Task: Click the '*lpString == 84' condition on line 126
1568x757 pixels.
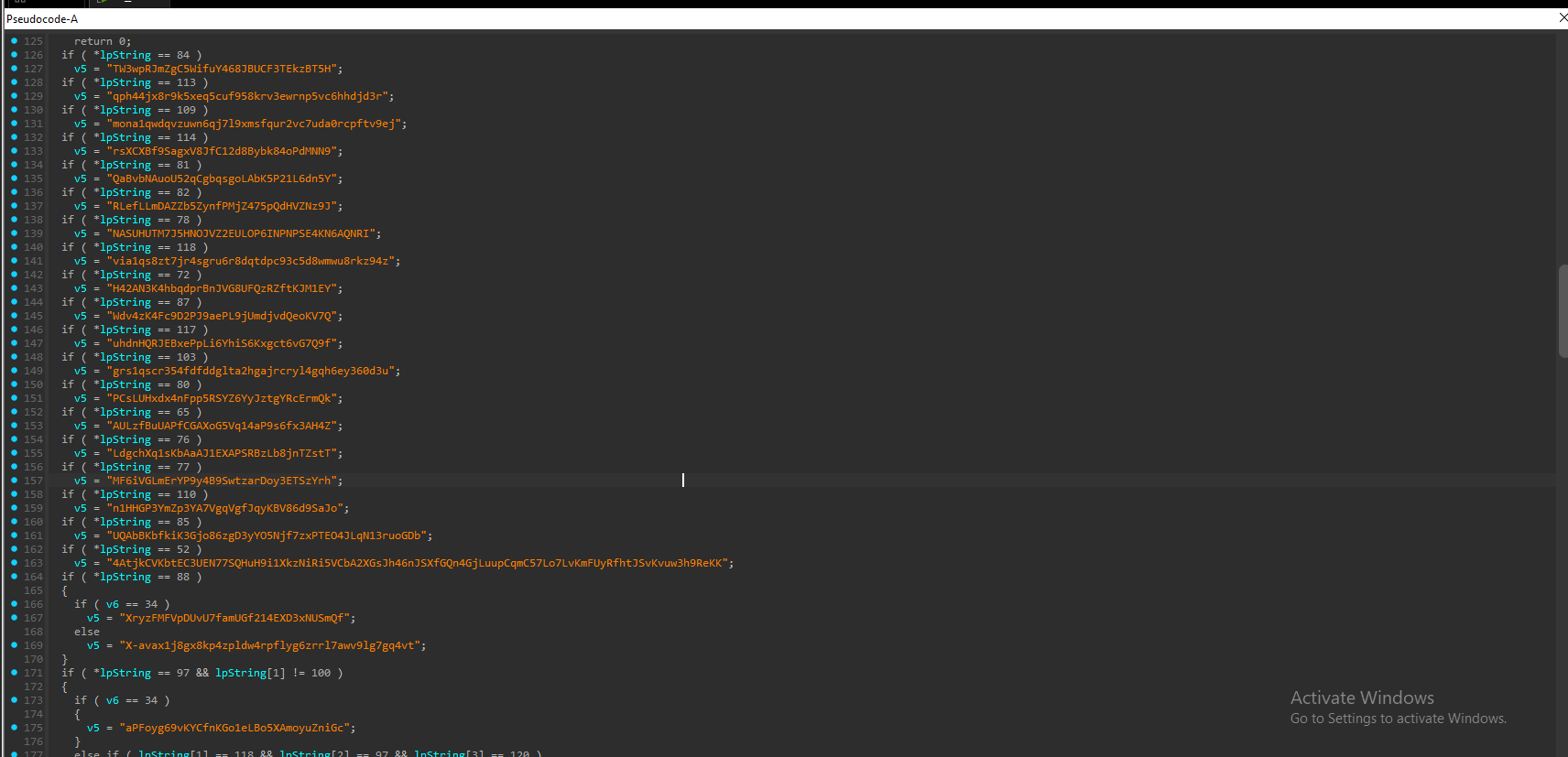Action: pos(141,55)
